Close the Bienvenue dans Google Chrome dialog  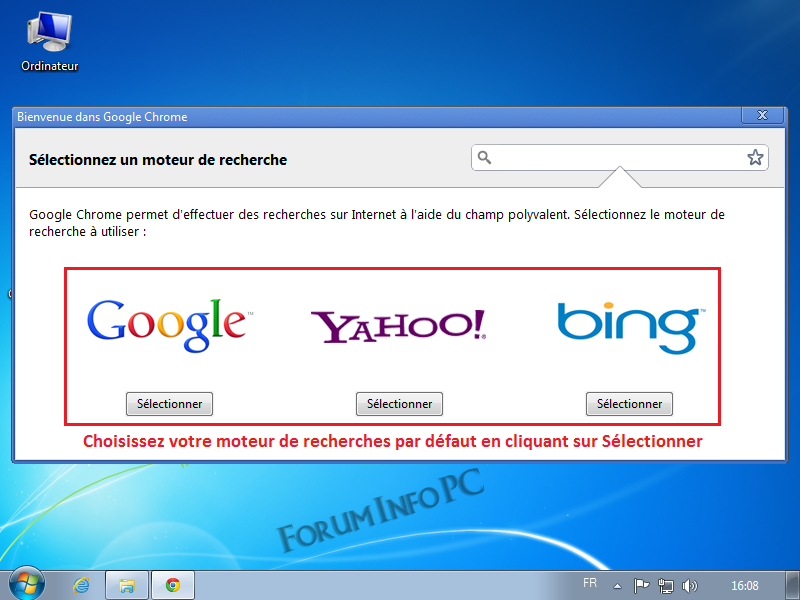762,115
